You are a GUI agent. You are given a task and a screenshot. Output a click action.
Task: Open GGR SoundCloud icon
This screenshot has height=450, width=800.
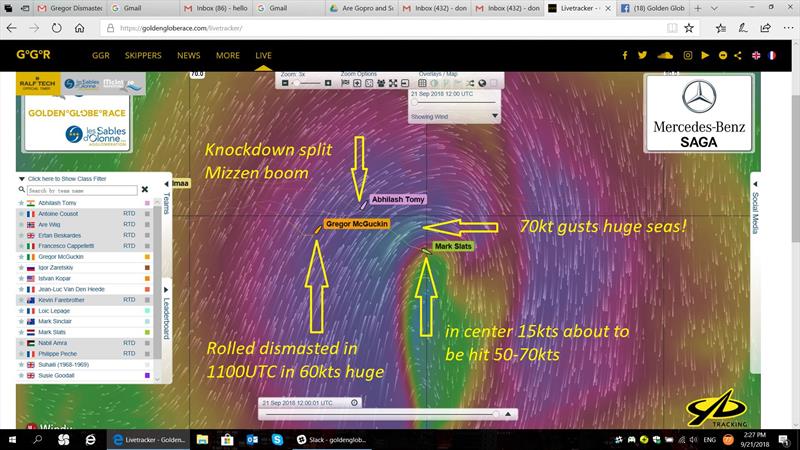point(665,55)
